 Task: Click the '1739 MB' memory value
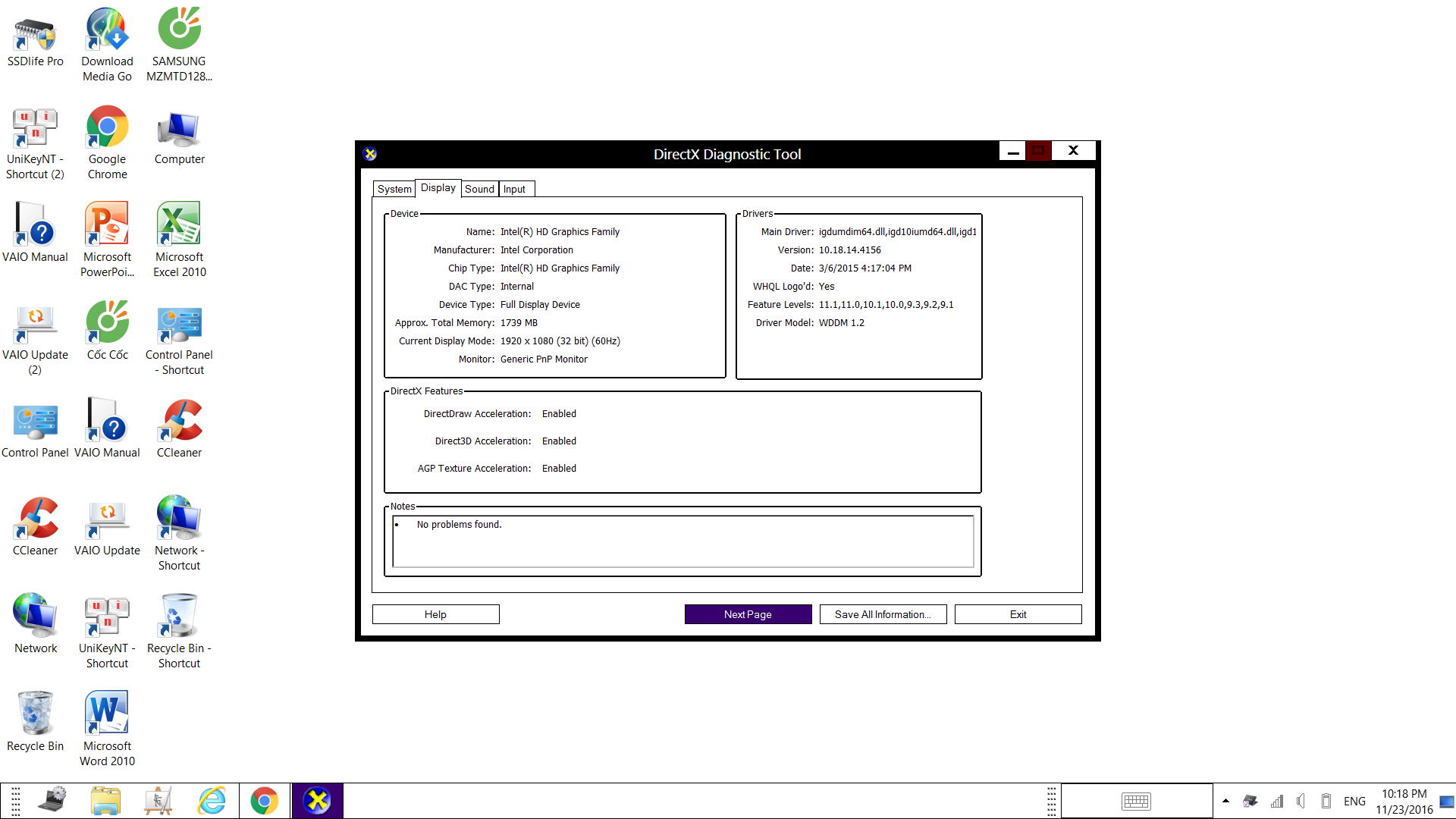(x=519, y=323)
